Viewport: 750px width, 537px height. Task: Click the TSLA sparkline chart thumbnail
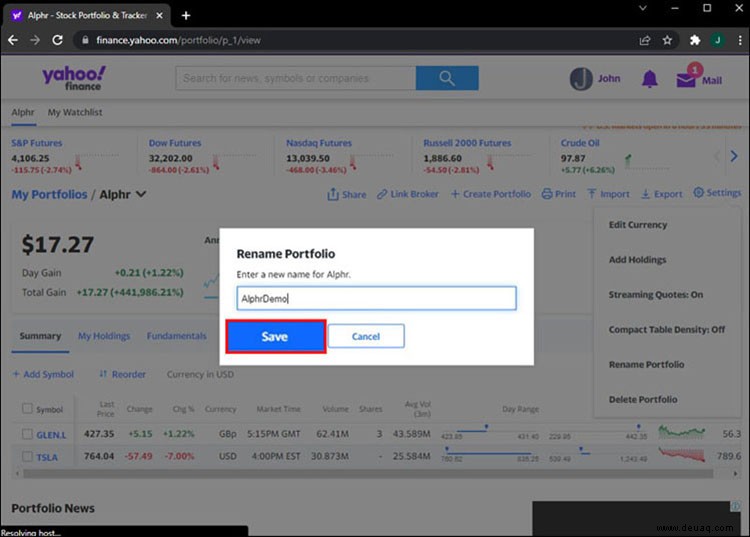pos(681,454)
